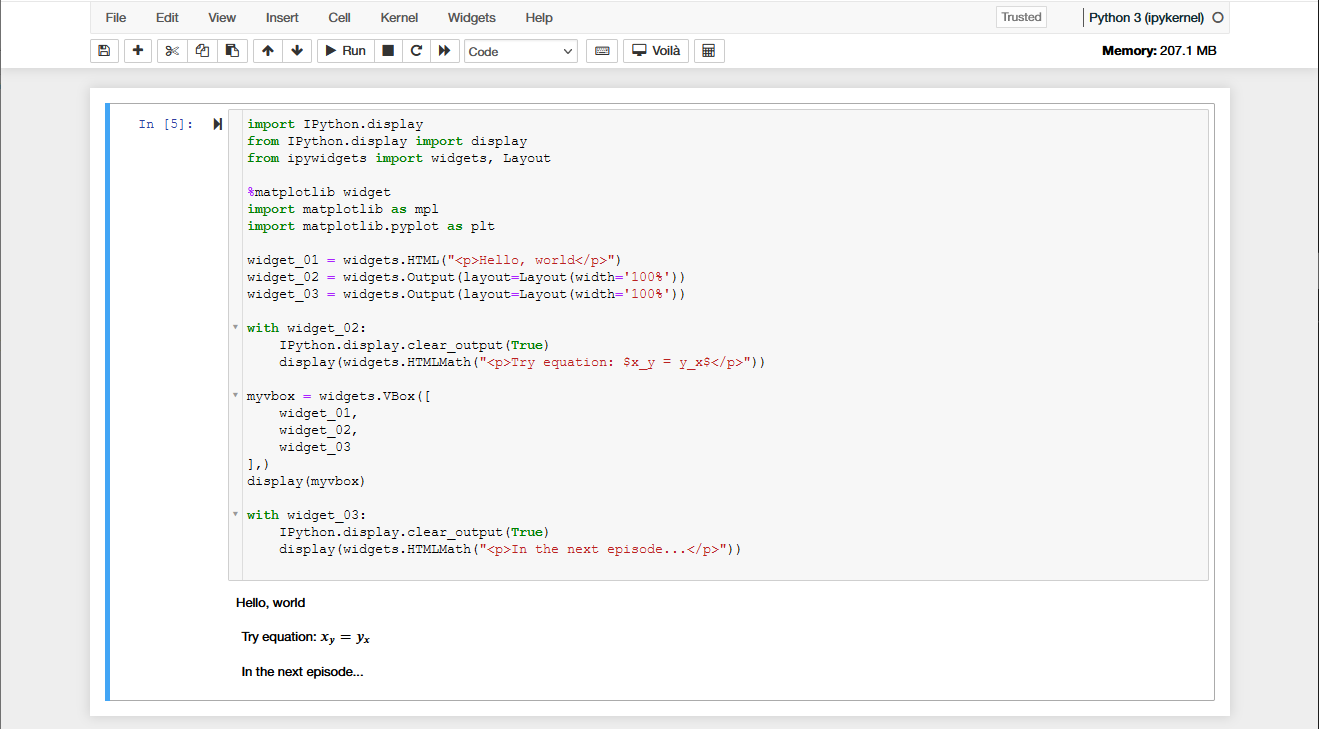This screenshot has width=1319, height=729.
Task: Click the run-this-cell icon beside In [5]
Action: (217, 125)
